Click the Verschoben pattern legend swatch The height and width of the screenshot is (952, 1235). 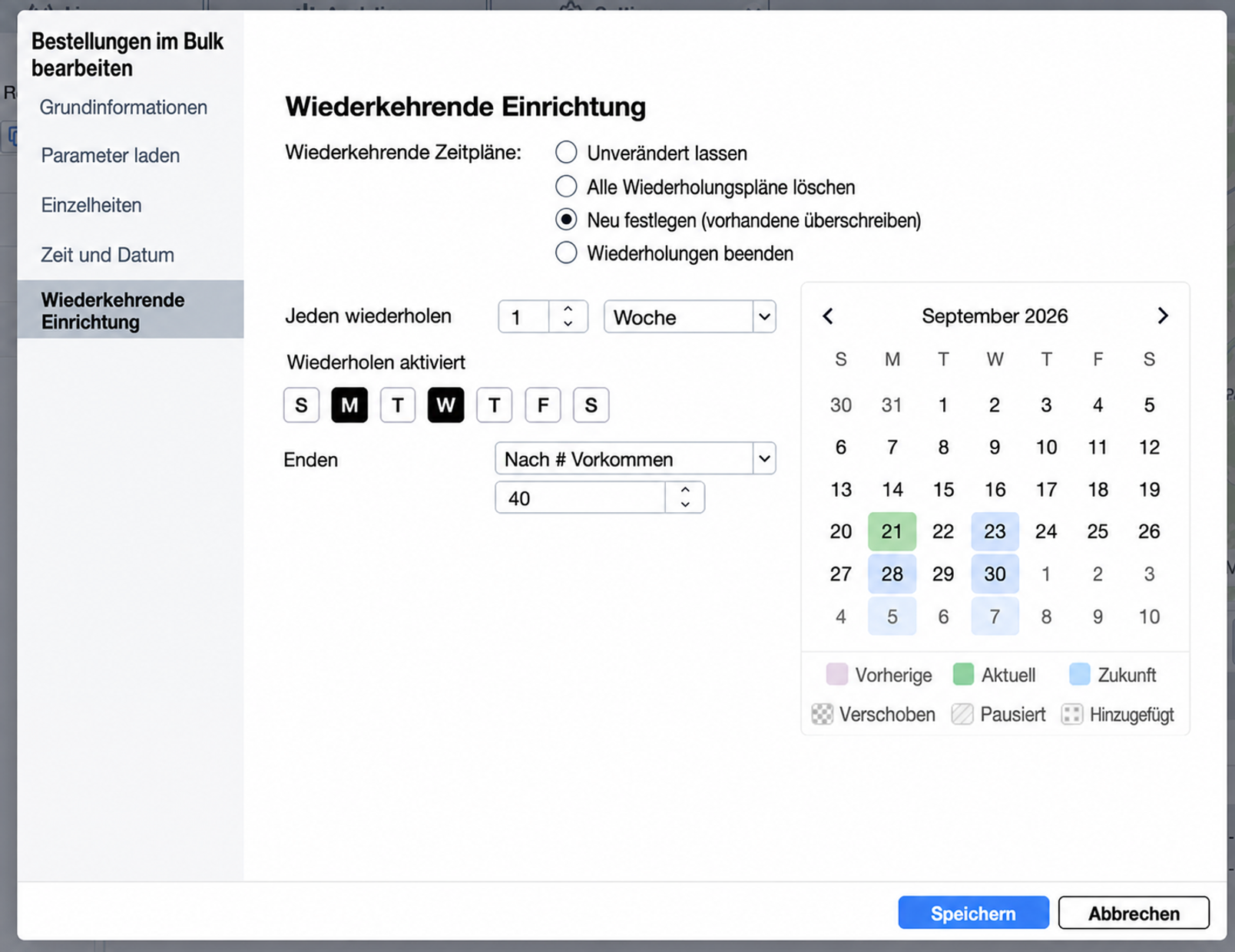[822, 714]
